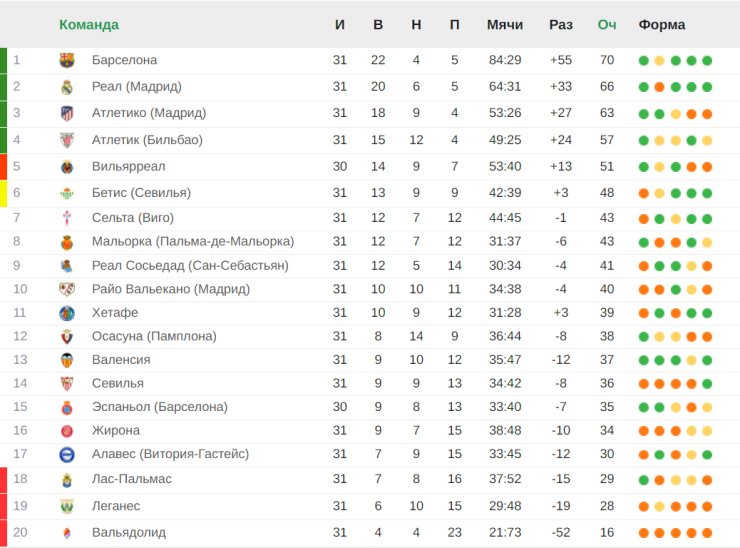740x548 pixels.
Task: Click the Villarreal yellow crest icon
Action: 67,167
